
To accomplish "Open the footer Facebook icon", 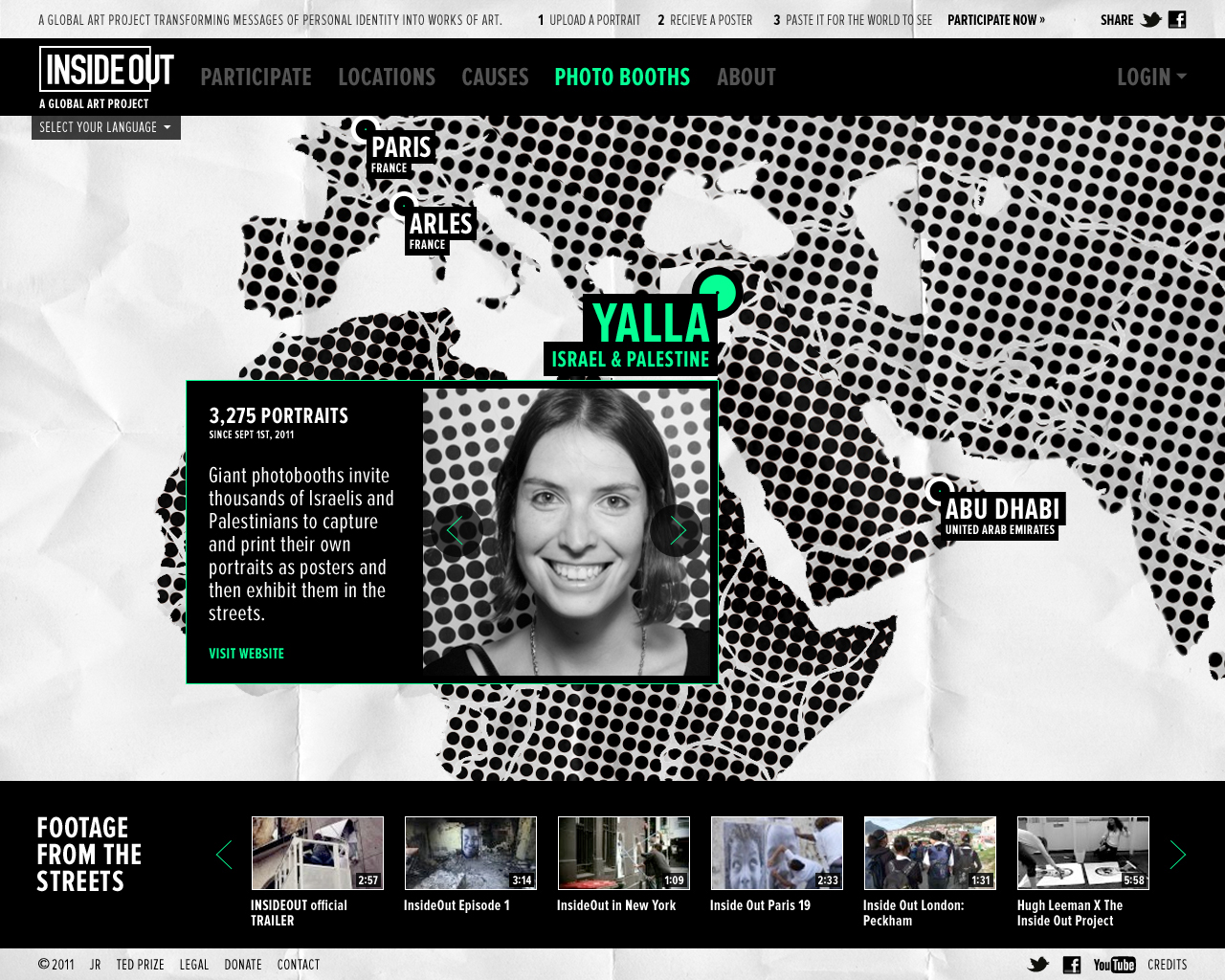I will (1072, 965).
